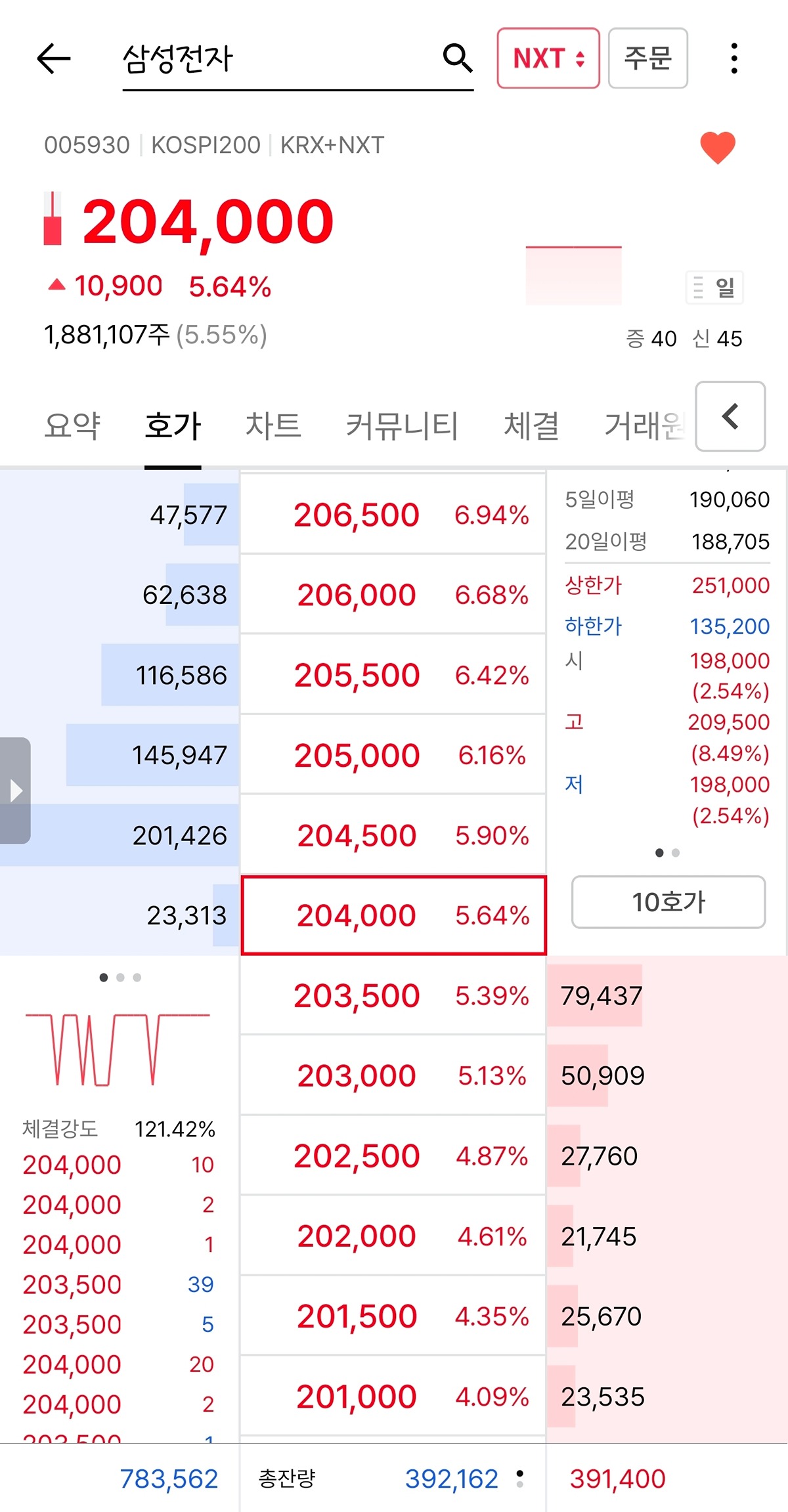The width and height of the screenshot is (788, 1512).
Task: Select the 204,000 current price row
Action: (x=393, y=915)
